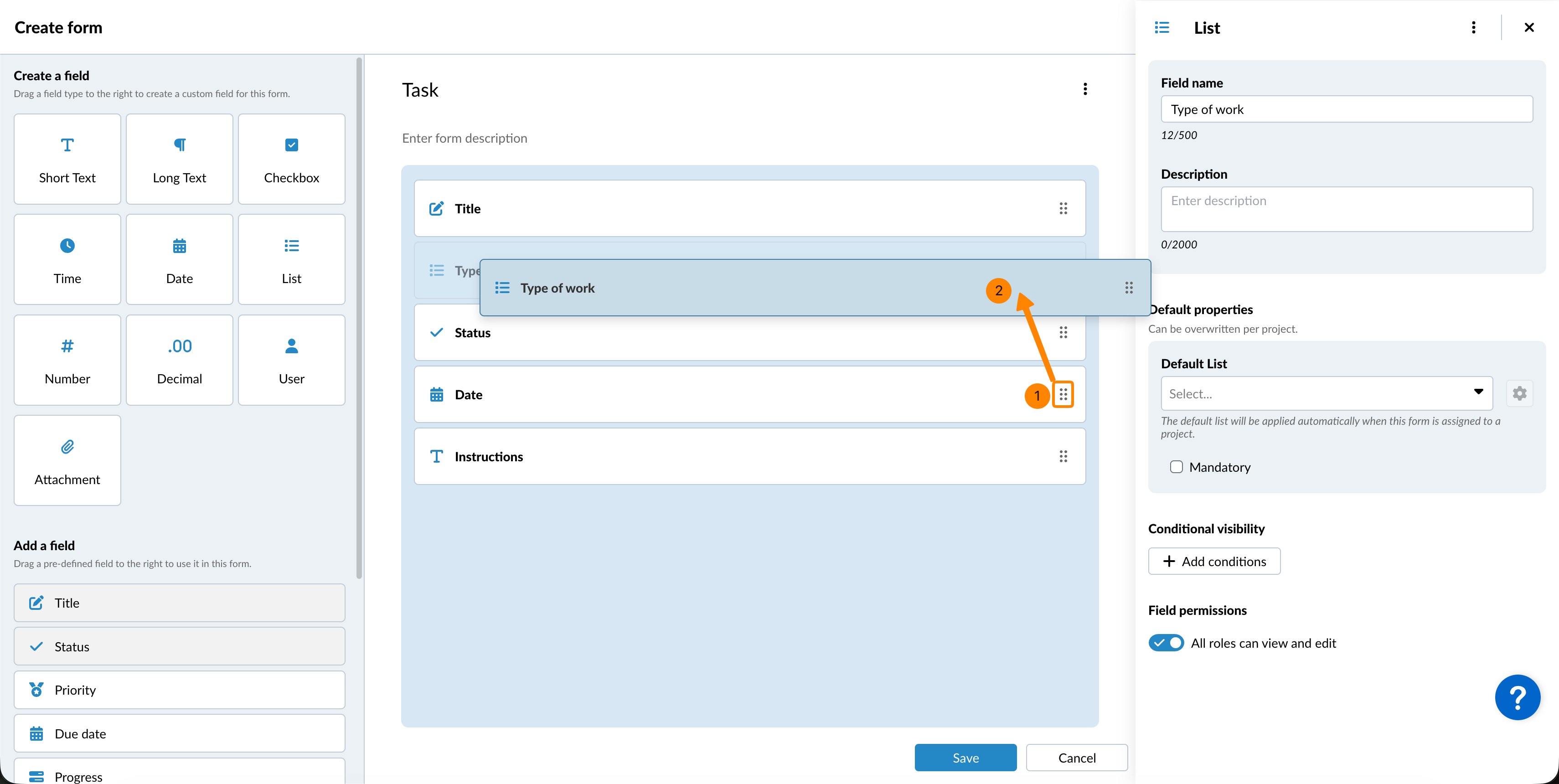The width and height of the screenshot is (1559, 784).
Task: Open the Task form three-dot menu
Action: (1085, 89)
